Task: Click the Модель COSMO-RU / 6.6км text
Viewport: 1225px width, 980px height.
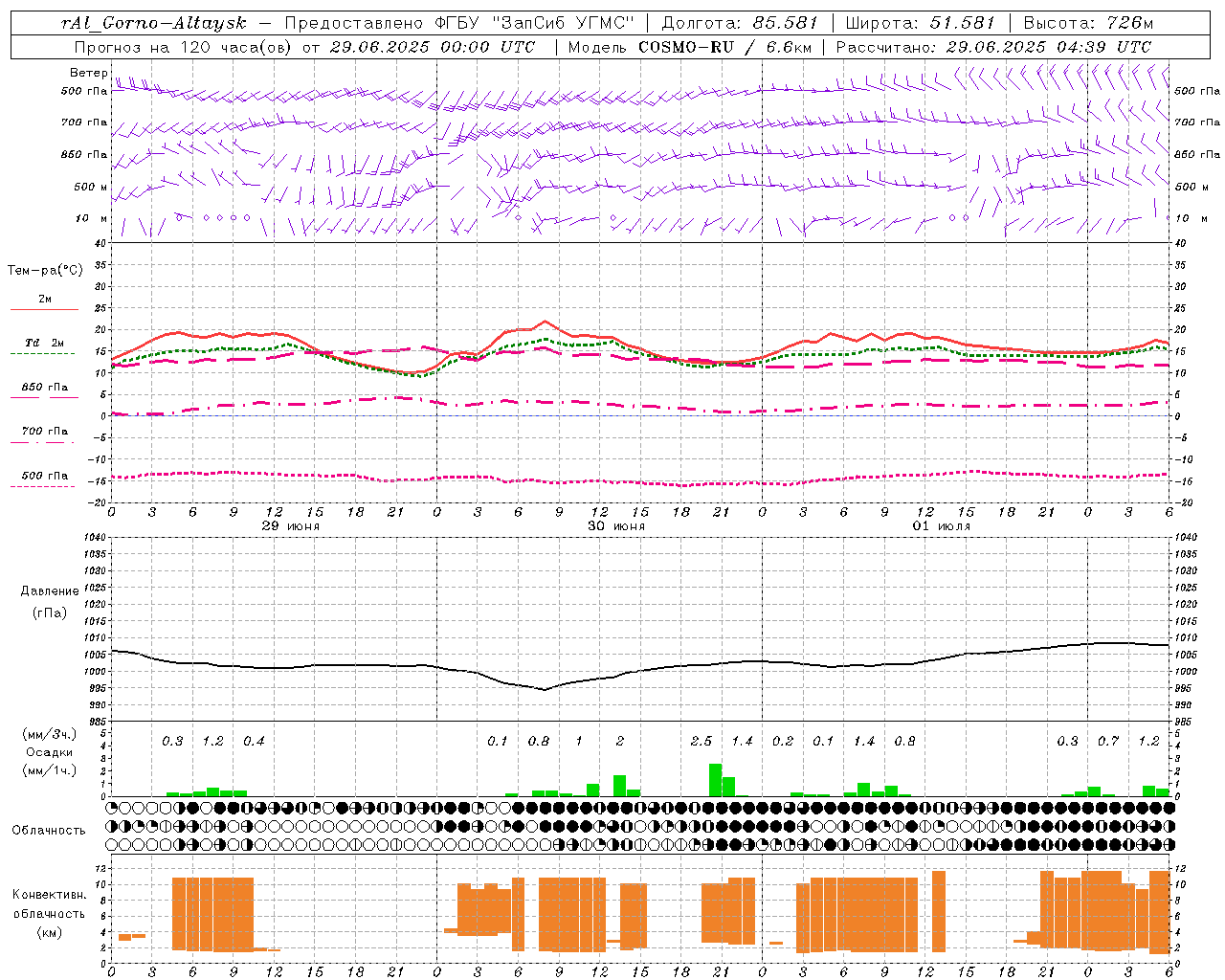Action: (690, 47)
